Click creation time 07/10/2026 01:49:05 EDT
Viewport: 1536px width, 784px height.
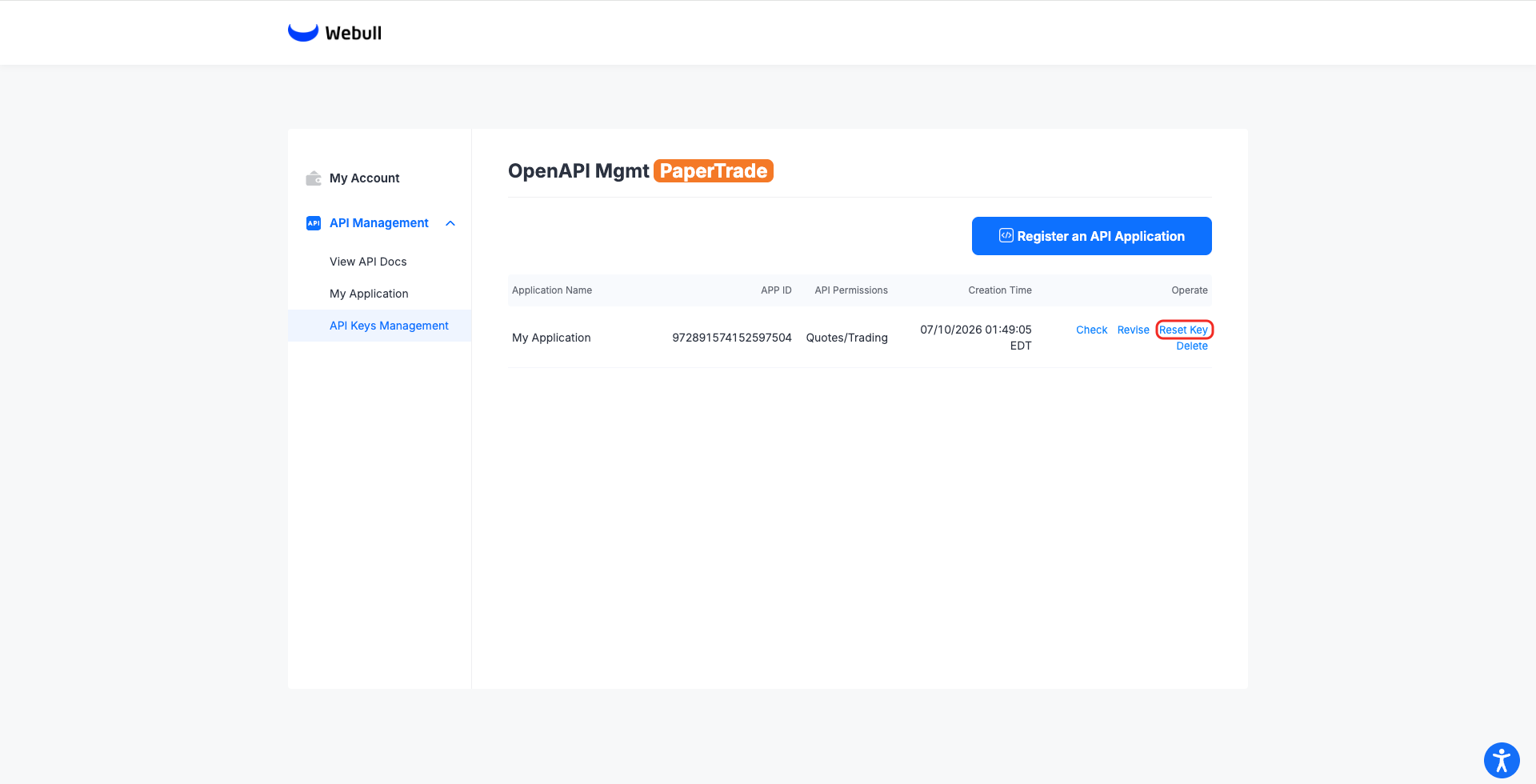(x=976, y=338)
